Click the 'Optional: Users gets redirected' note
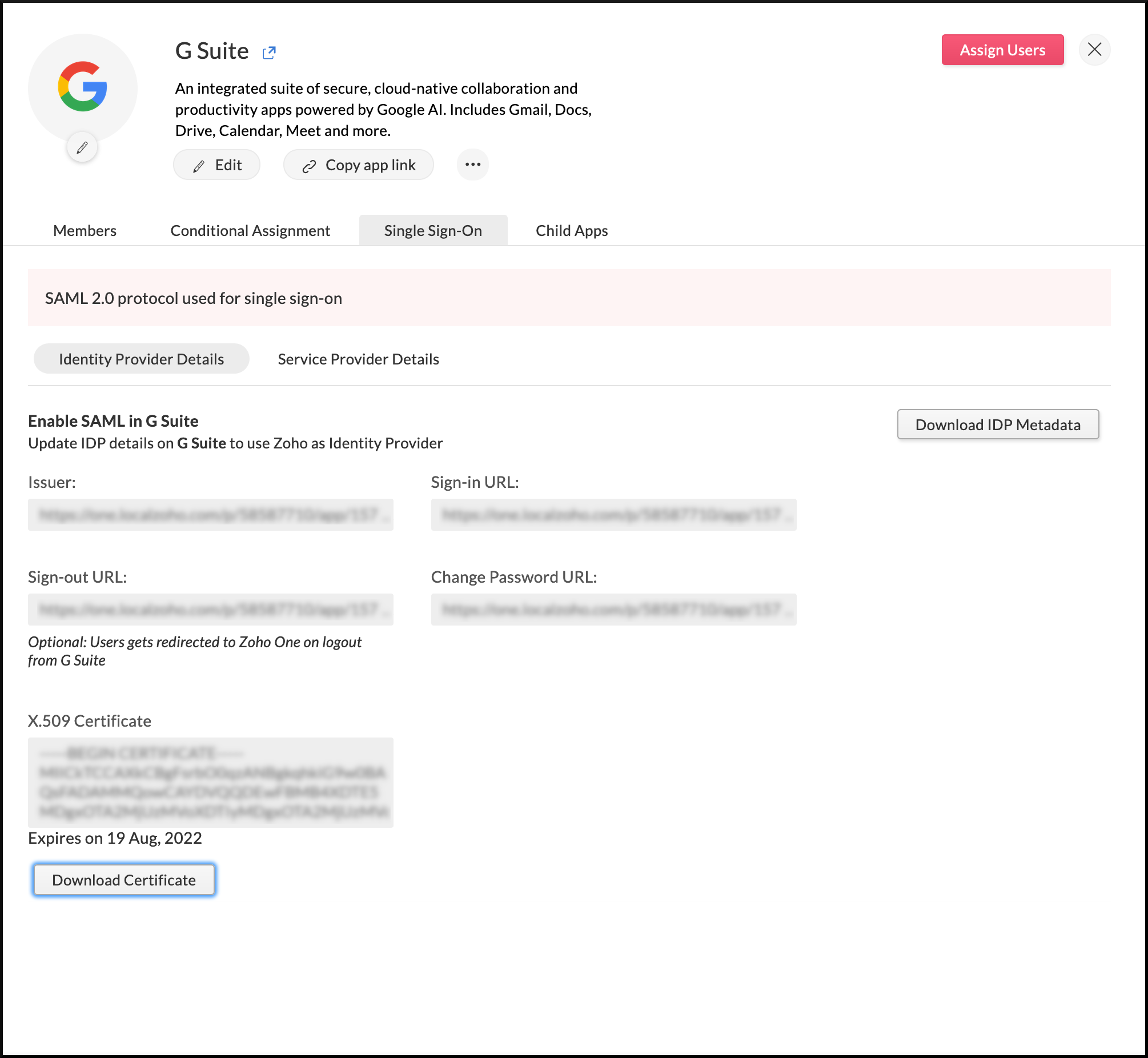The width and height of the screenshot is (1148, 1058). pos(195,651)
